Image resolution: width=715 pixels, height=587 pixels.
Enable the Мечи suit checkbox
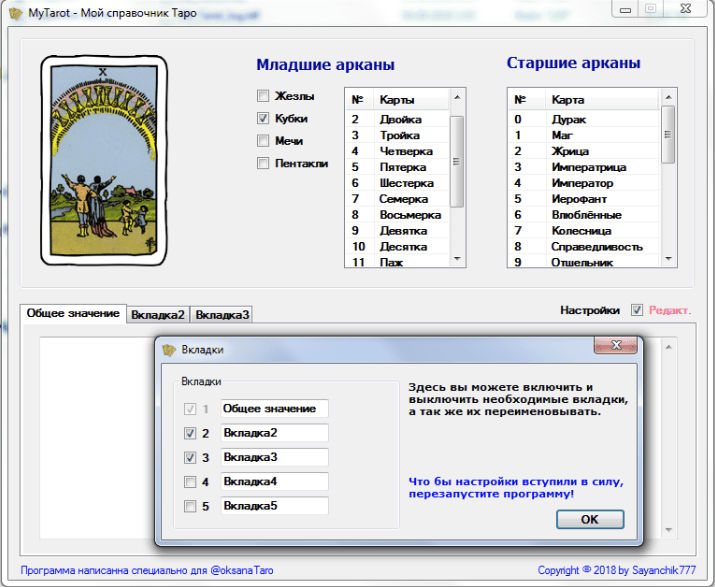pos(263,140)
